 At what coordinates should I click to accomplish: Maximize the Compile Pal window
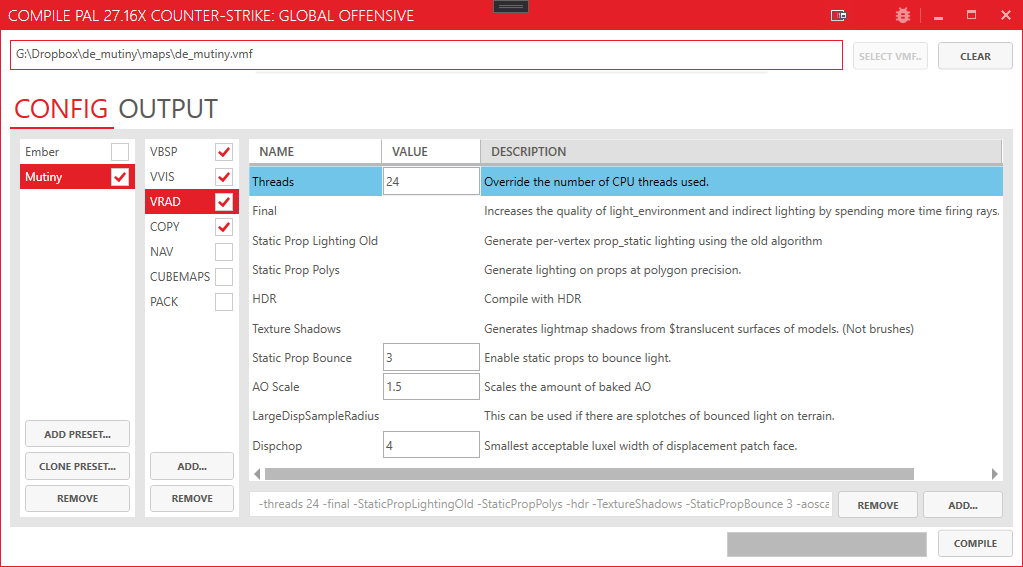click(971, 15)
